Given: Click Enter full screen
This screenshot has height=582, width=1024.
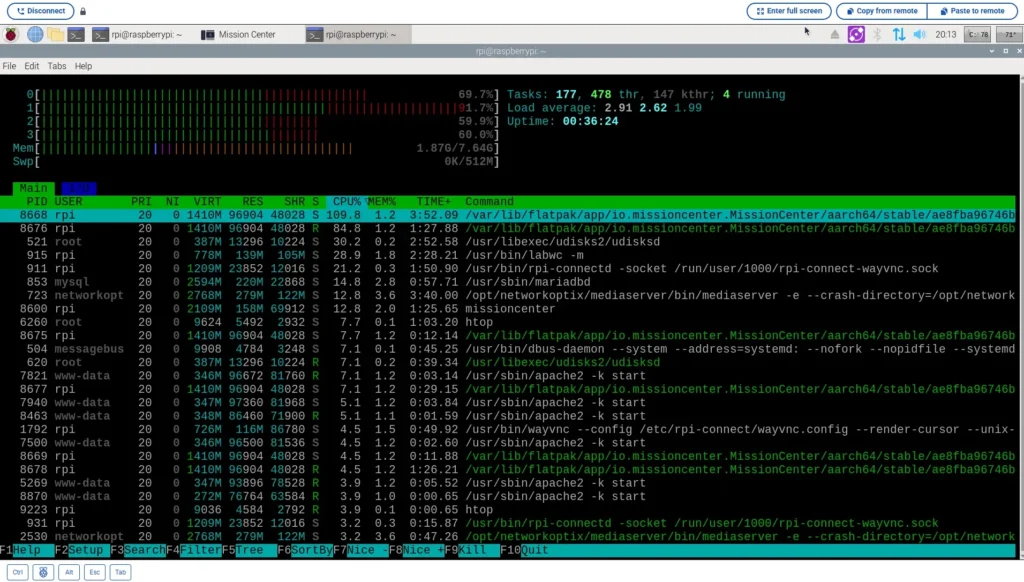Looking at the screenshot, I should 789,11.
